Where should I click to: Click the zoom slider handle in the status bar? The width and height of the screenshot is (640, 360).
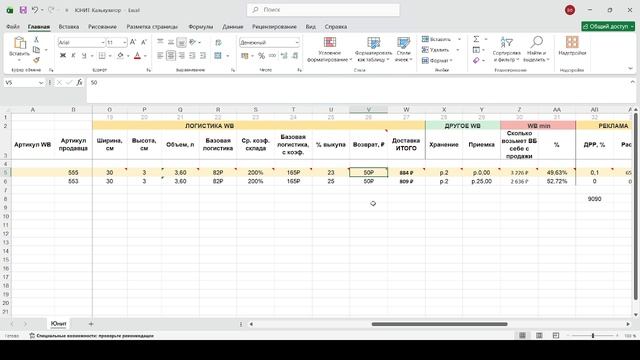[593, 336]
